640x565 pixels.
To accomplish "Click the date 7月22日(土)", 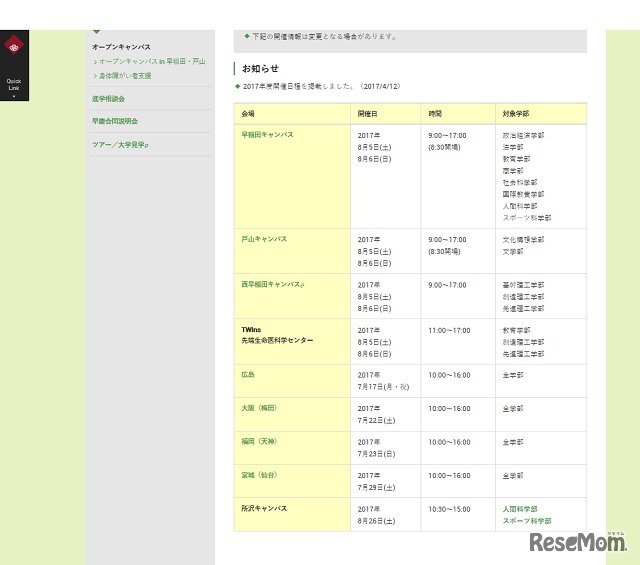I will tap(376, 420).
